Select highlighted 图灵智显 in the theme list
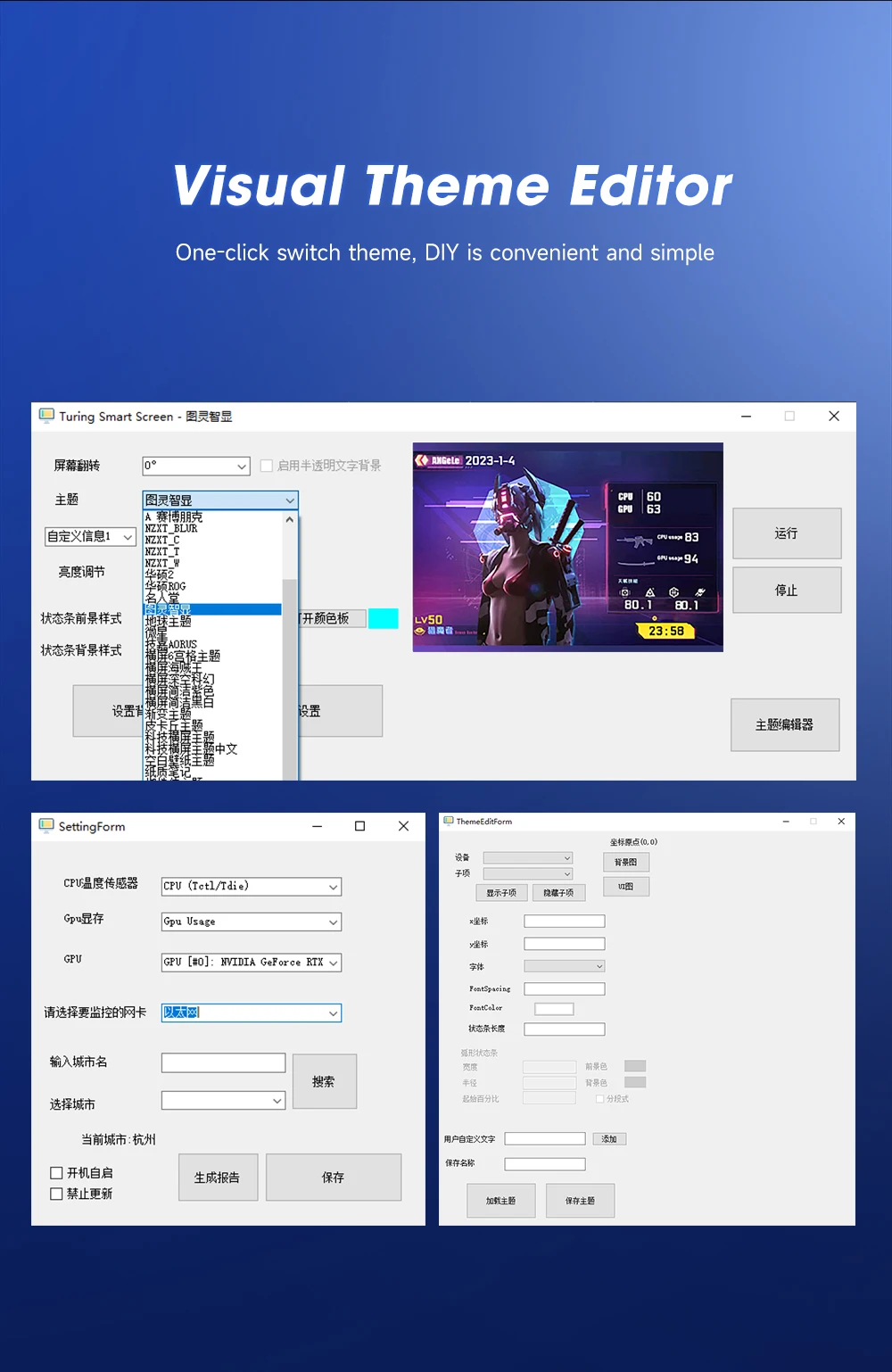This screenshot has width=892, height=1372. click(212, 609)
